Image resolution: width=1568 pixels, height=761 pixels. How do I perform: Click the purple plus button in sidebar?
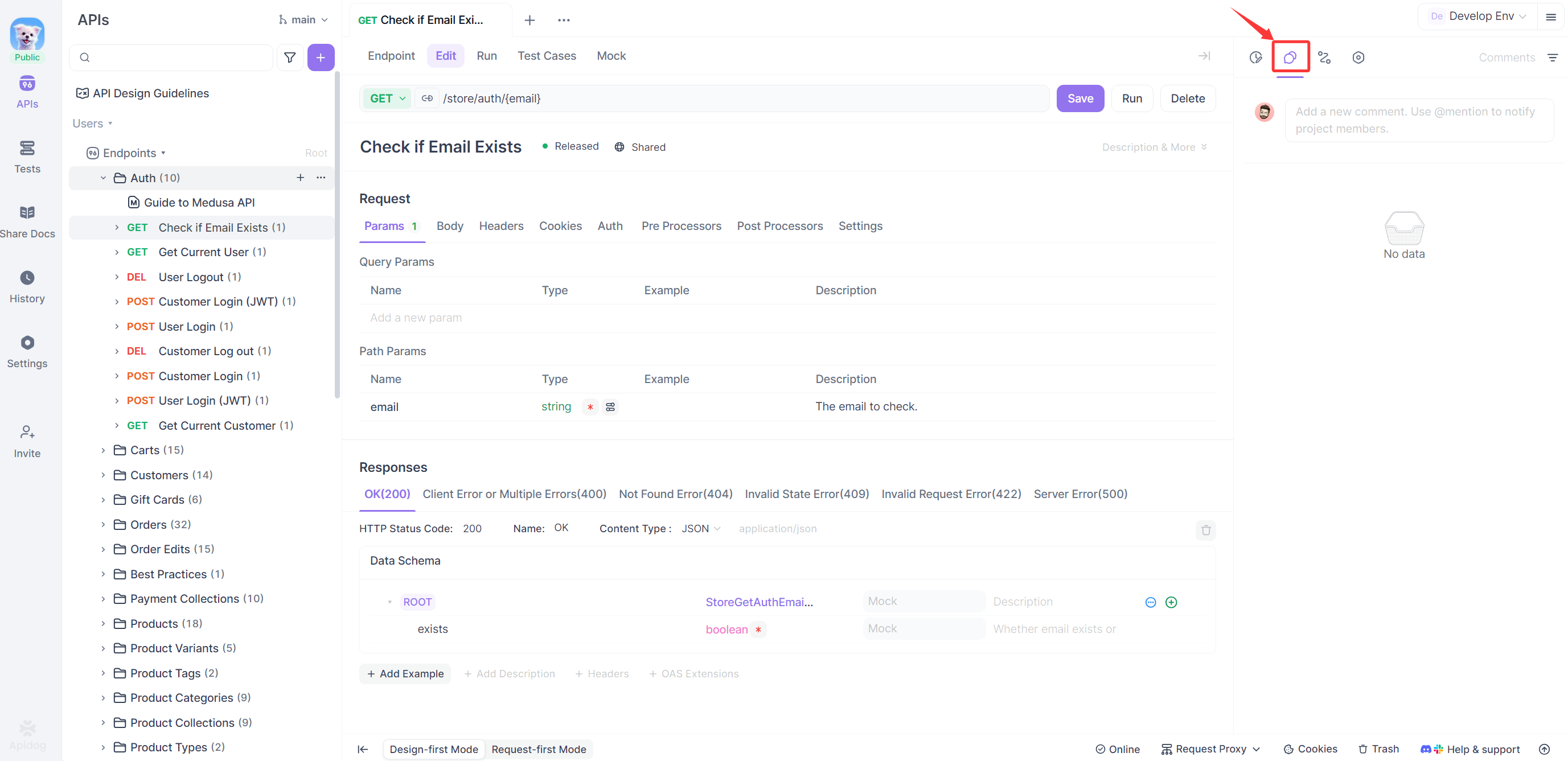click(321, 57)
